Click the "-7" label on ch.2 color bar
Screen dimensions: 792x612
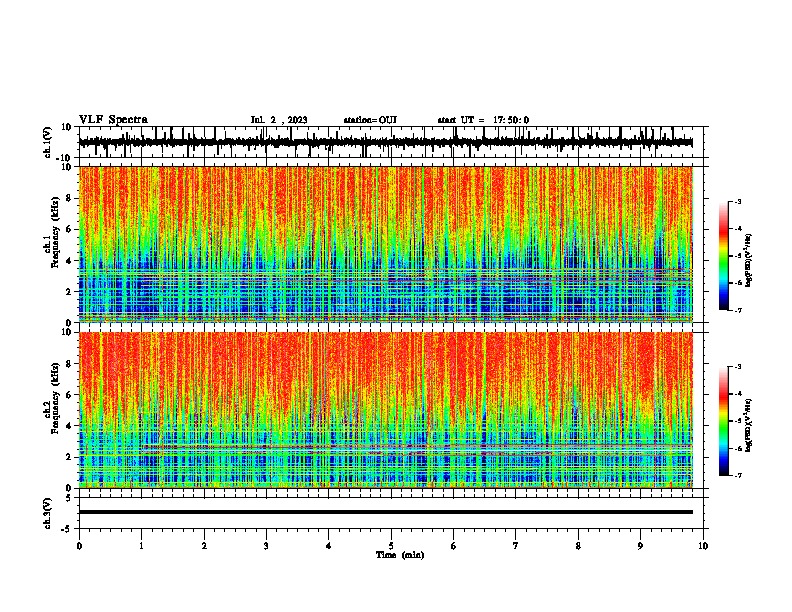738,475
